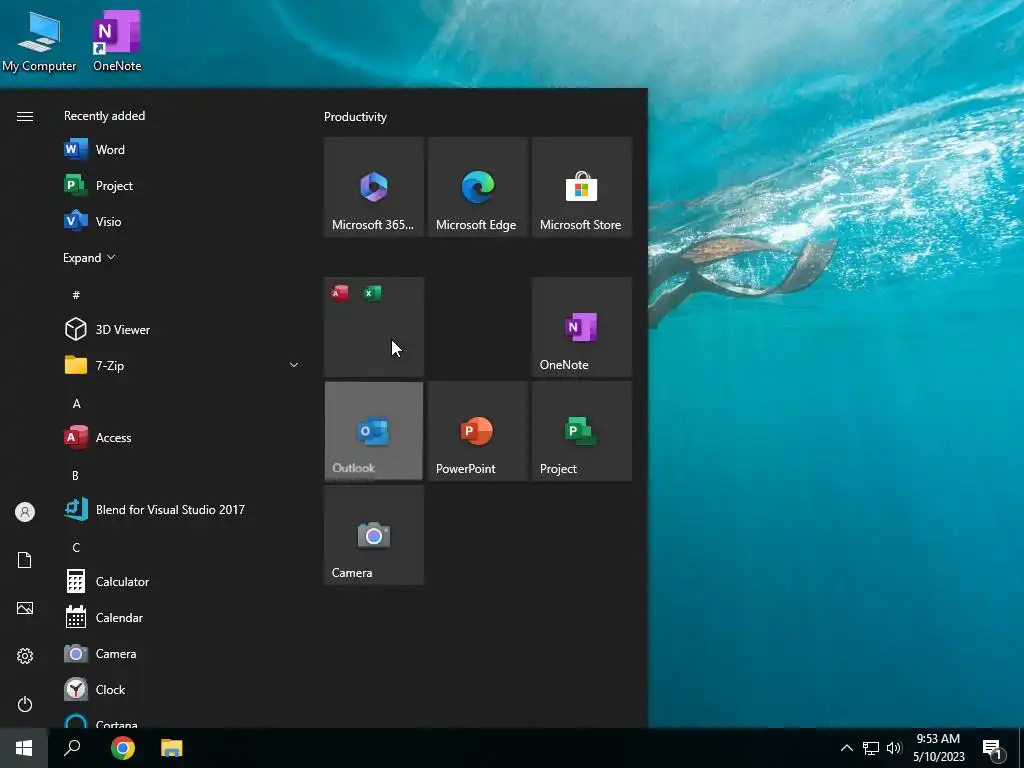
Task: Open network status tray icon
Action: tap(871, 748)
